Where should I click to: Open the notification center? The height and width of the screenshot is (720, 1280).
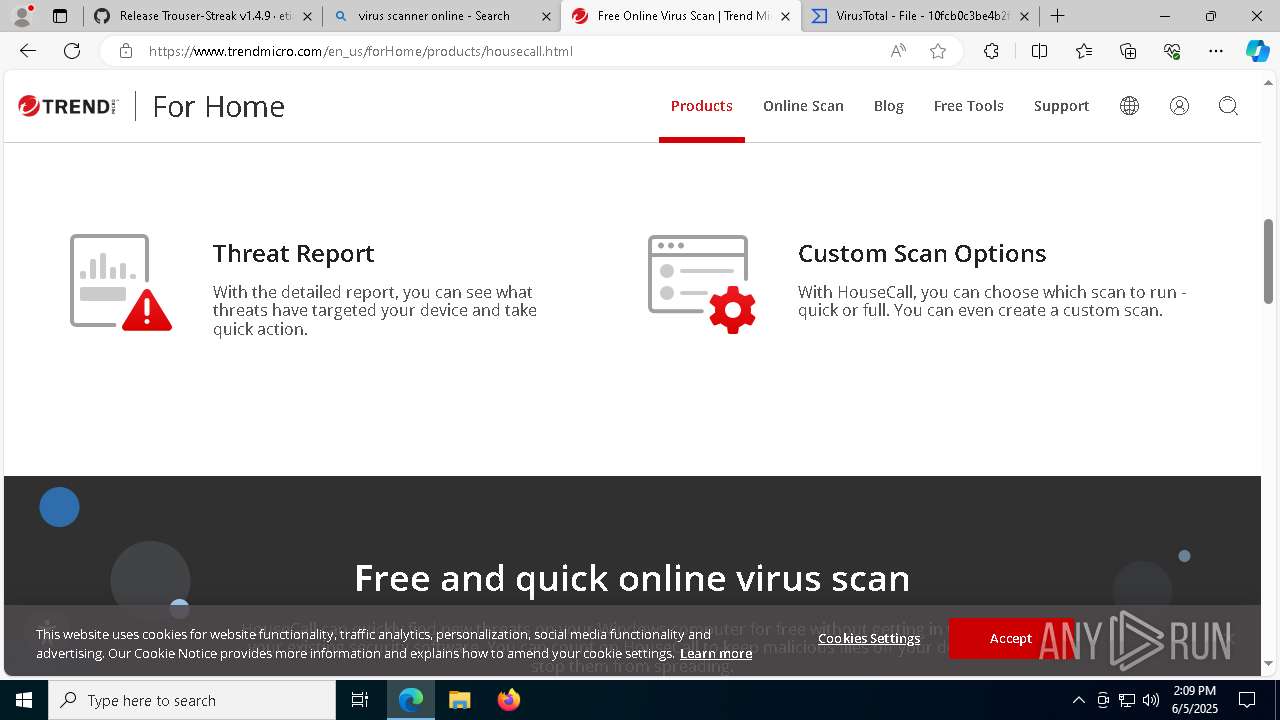1247,700
